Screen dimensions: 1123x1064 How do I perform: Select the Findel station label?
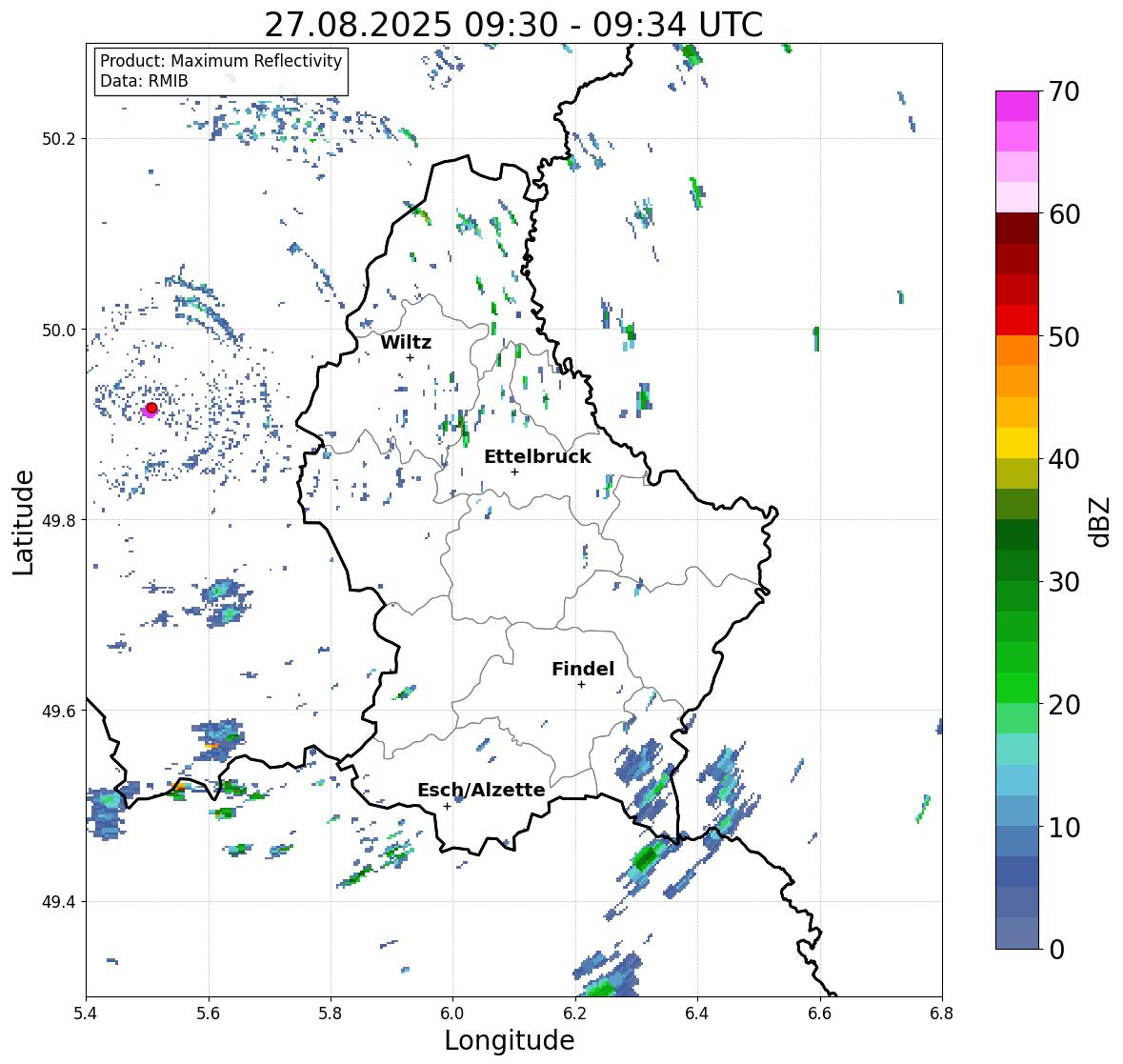coord(582,669)
